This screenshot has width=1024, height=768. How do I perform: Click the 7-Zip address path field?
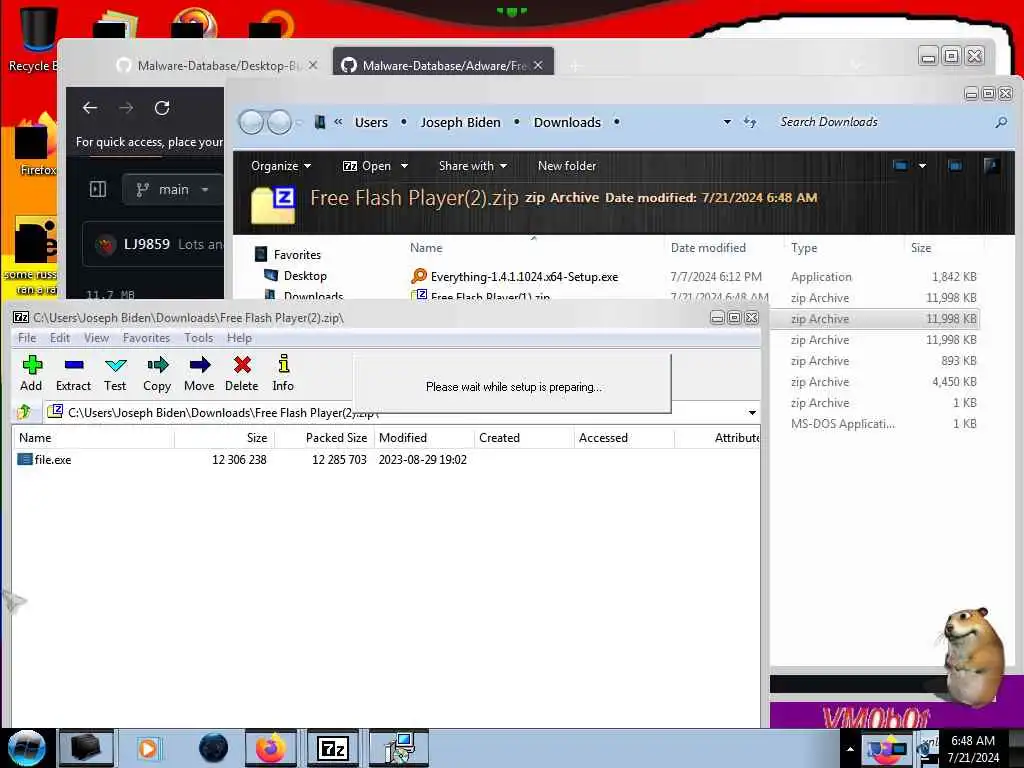(395, 413)
